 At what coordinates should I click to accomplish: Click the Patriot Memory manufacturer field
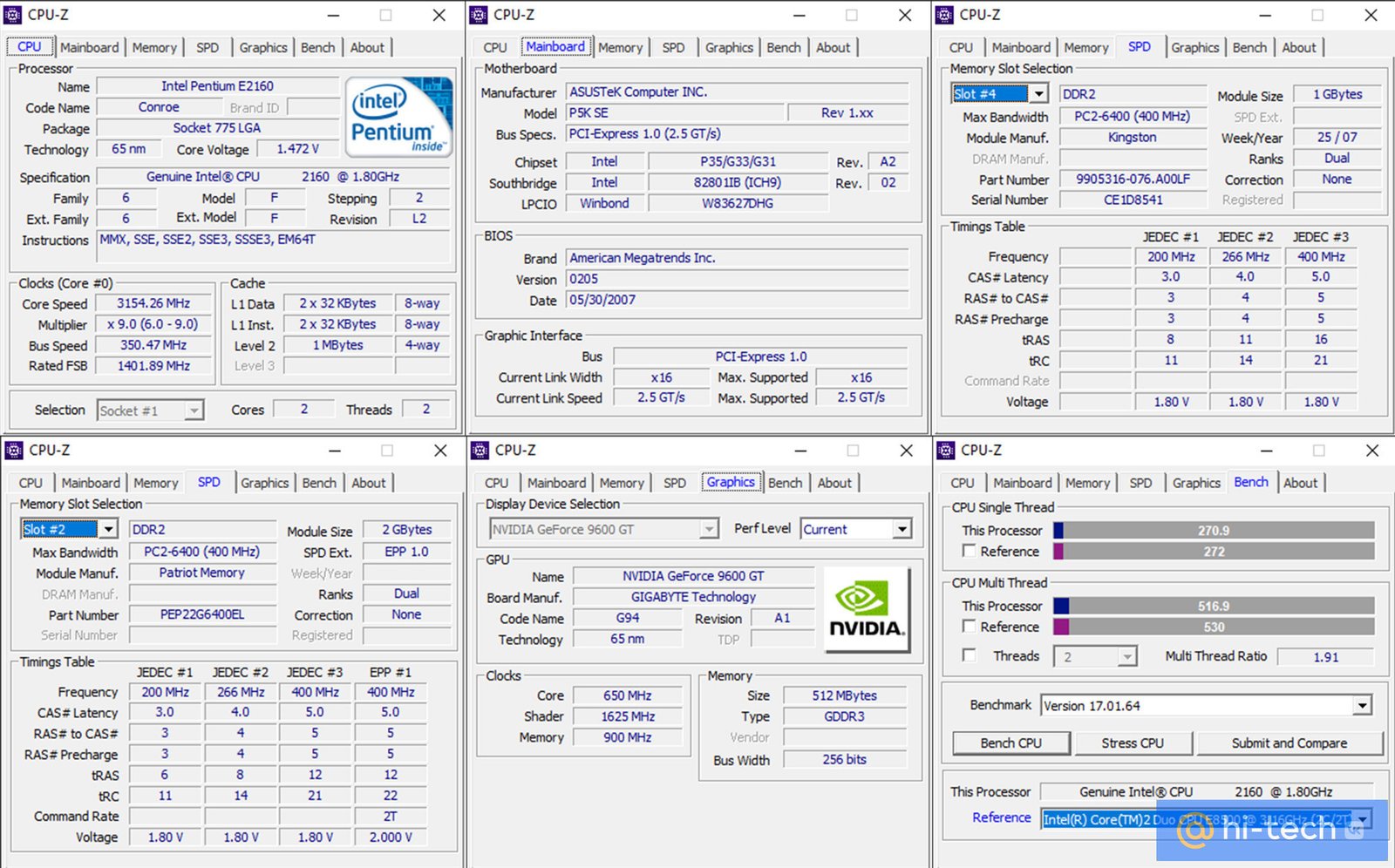202,573
